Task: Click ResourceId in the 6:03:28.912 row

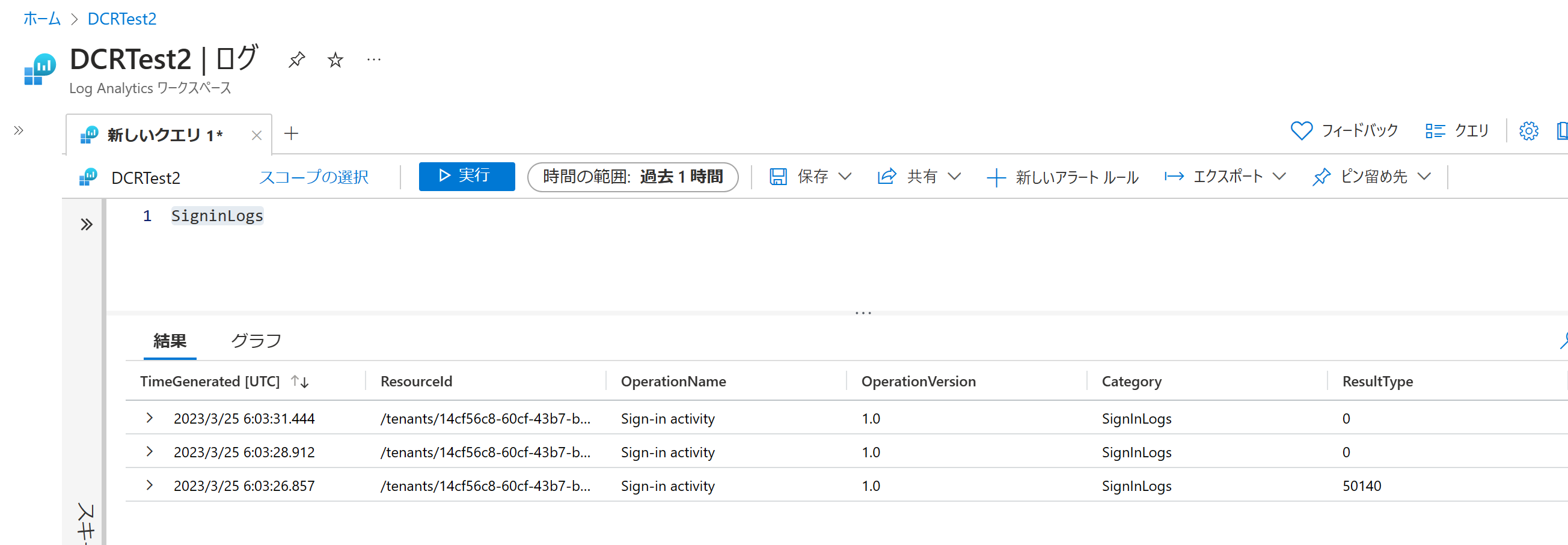Action: (x=485, y=452)
